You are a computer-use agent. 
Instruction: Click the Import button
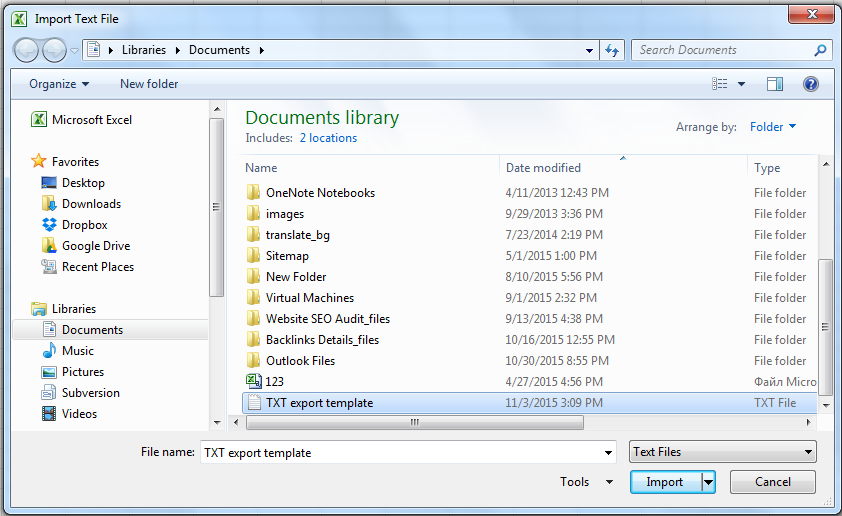(x=665, y=482)
